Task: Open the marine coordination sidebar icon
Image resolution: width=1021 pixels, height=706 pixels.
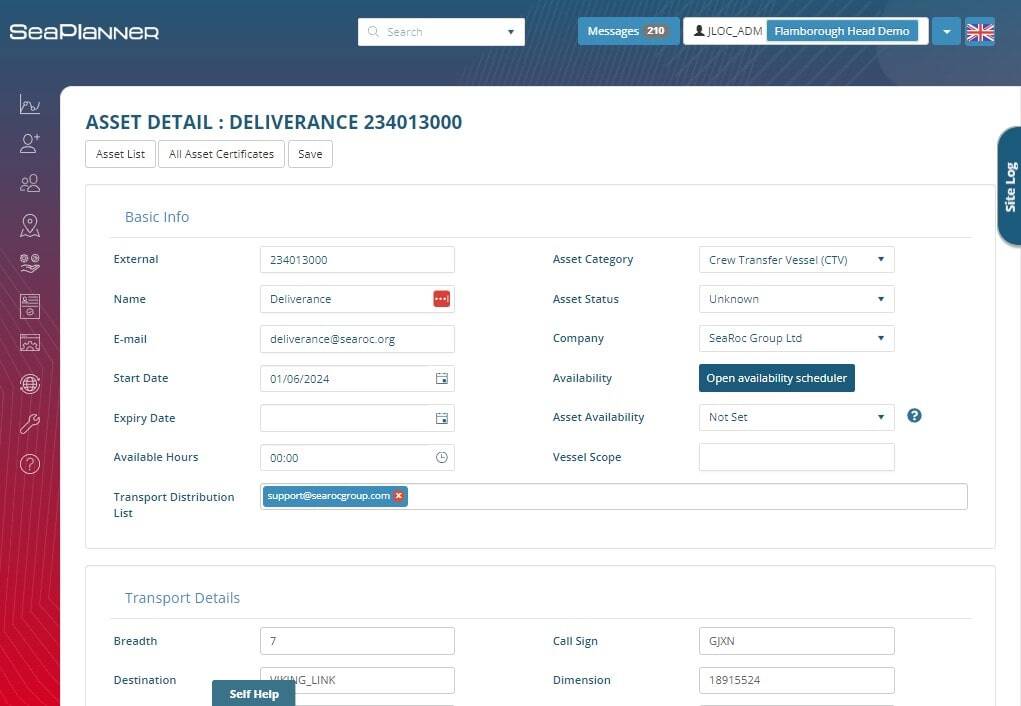Action: pos(30,263)
